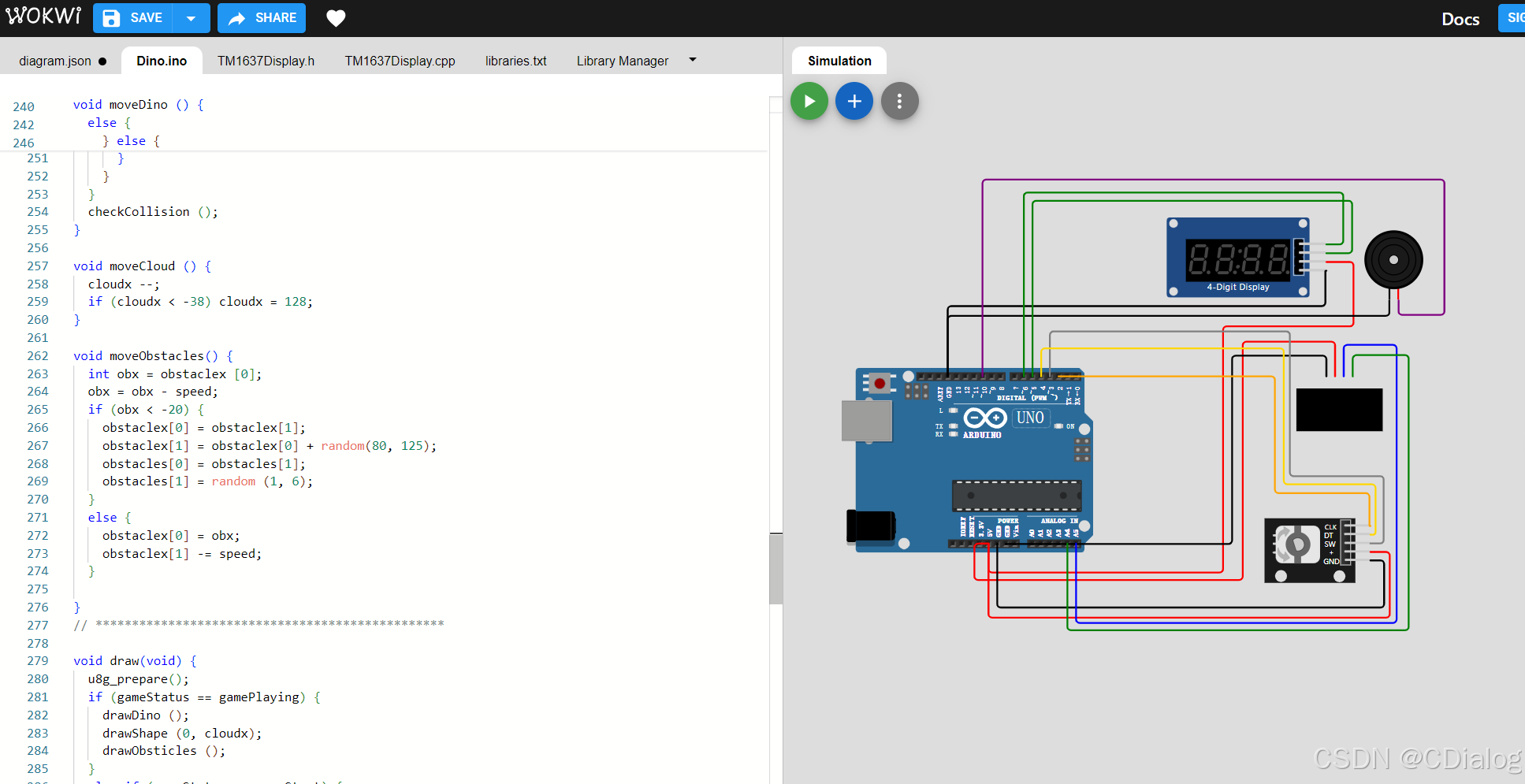Screen dimensions: 1525x784
Task: Click the 'checkCollision ();' code line
Action: [x=153, y=212]
